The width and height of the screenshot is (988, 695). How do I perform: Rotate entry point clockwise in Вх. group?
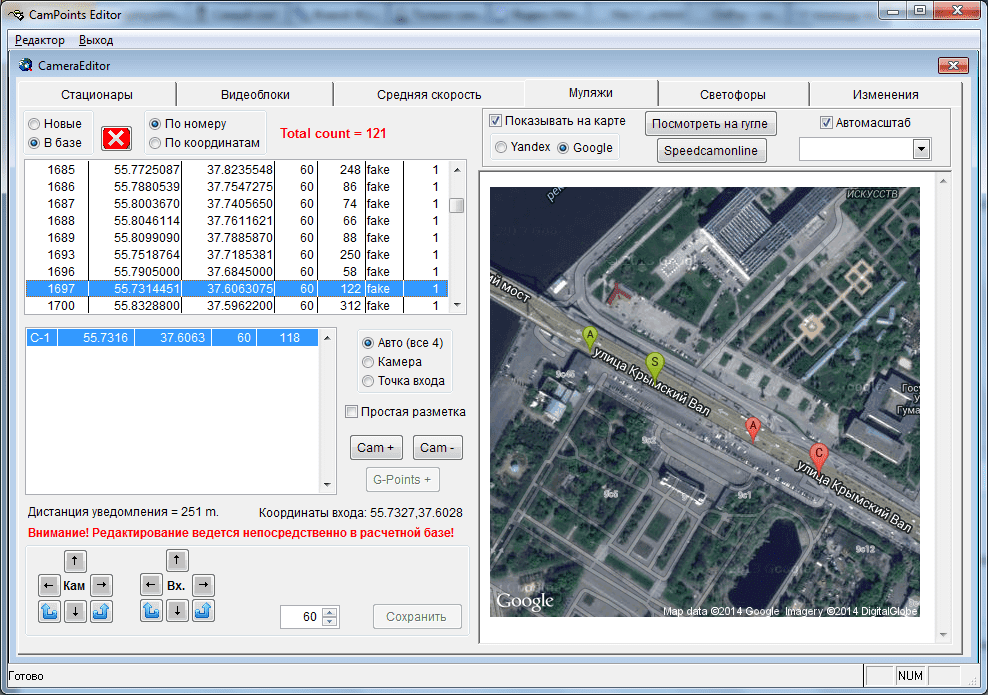[203, 610]
